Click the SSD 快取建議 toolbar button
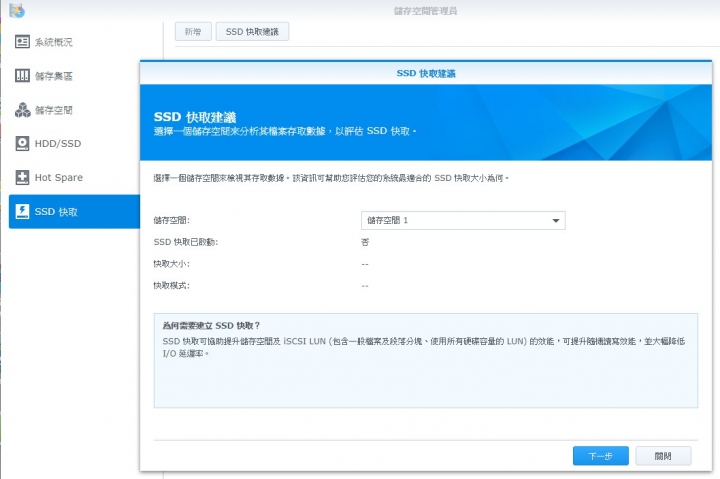Screen dimensions: 720x479 click(252, 32)
